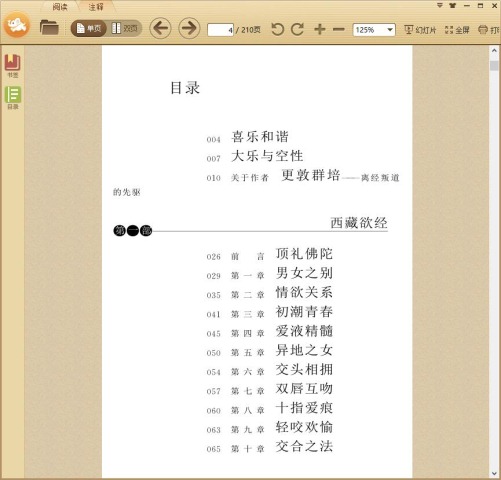Rotate page counterclockwise
The width and height of the screenshot is (501, 480).
click(x=277, y=29)
